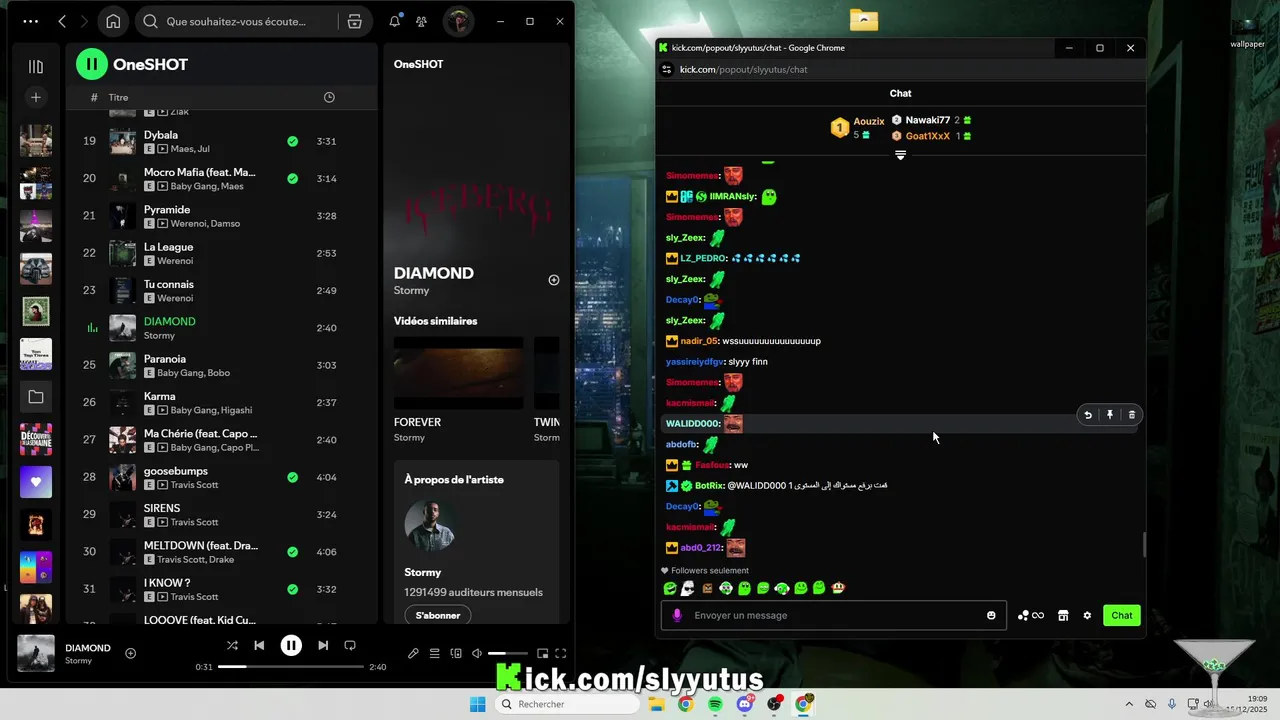Pause playback in bottom player bar
The width and height of the screenshot is (1280, 720).
tap(291, 645)
